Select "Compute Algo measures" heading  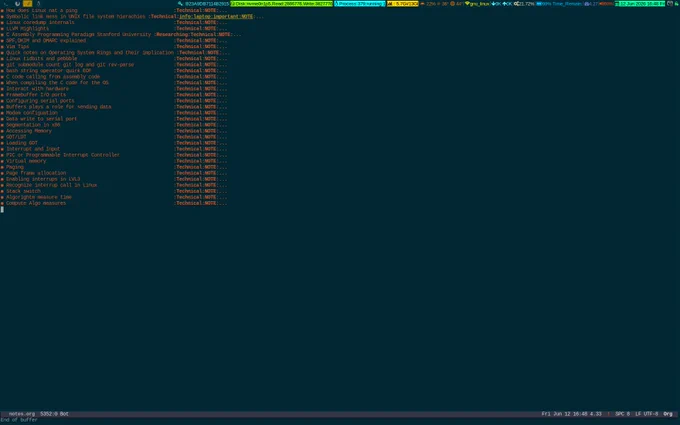36,203
